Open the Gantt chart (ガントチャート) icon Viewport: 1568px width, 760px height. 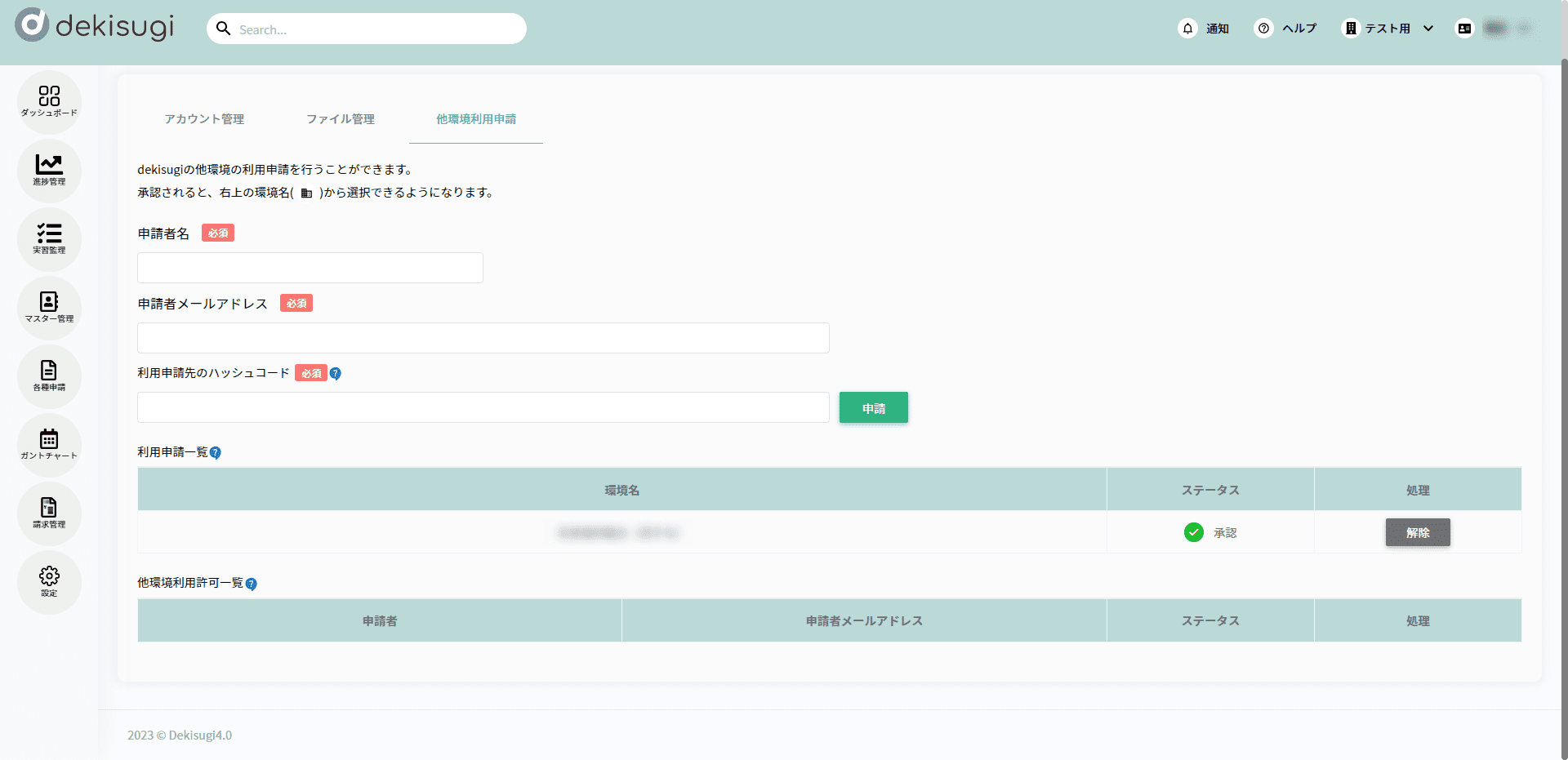coord(49,444)
